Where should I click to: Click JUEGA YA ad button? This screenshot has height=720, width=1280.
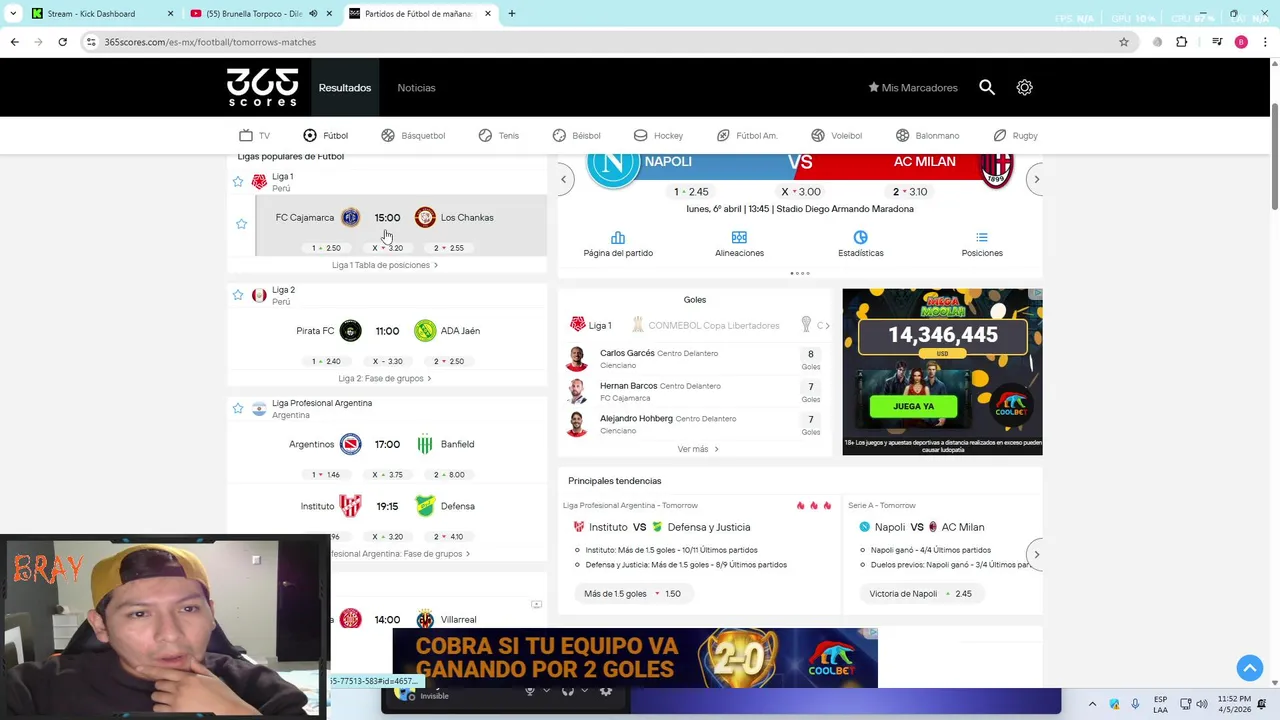click(913, 406)
